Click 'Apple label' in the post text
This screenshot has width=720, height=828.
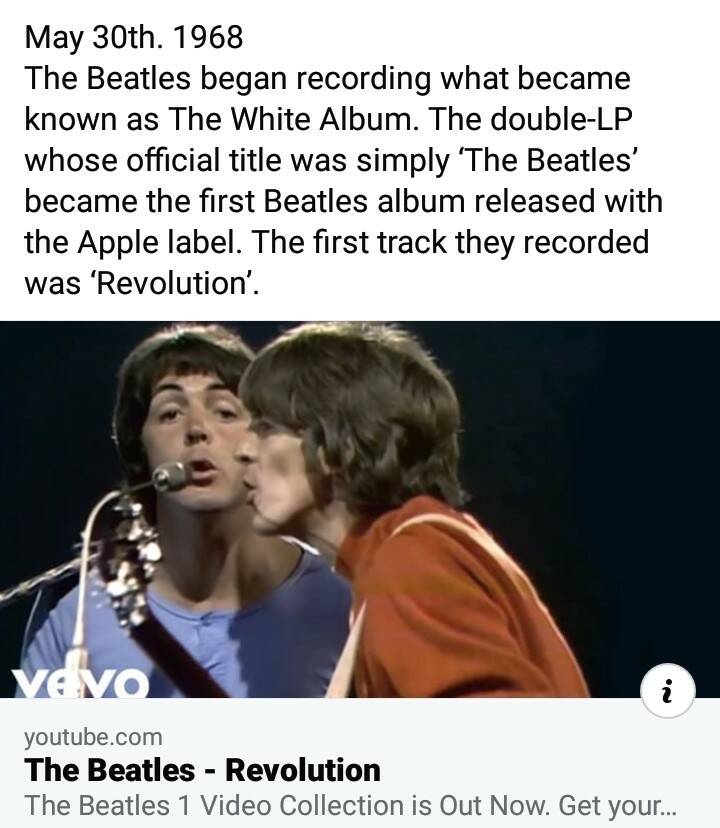157,243
